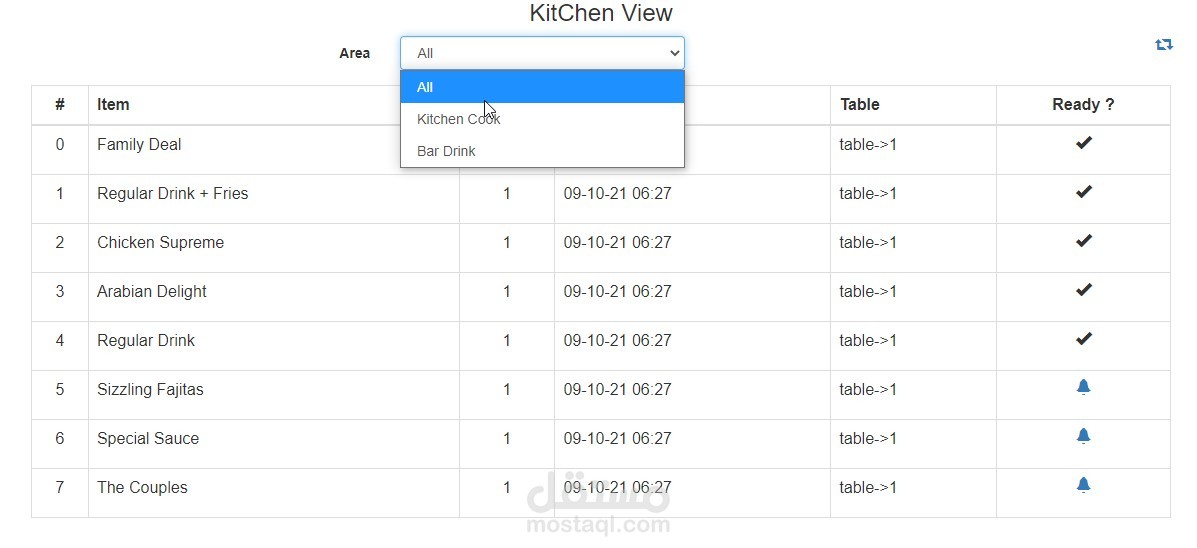Click the Sizzling Fajitas item cell
1197x548 pixels.
coord(150,389)
